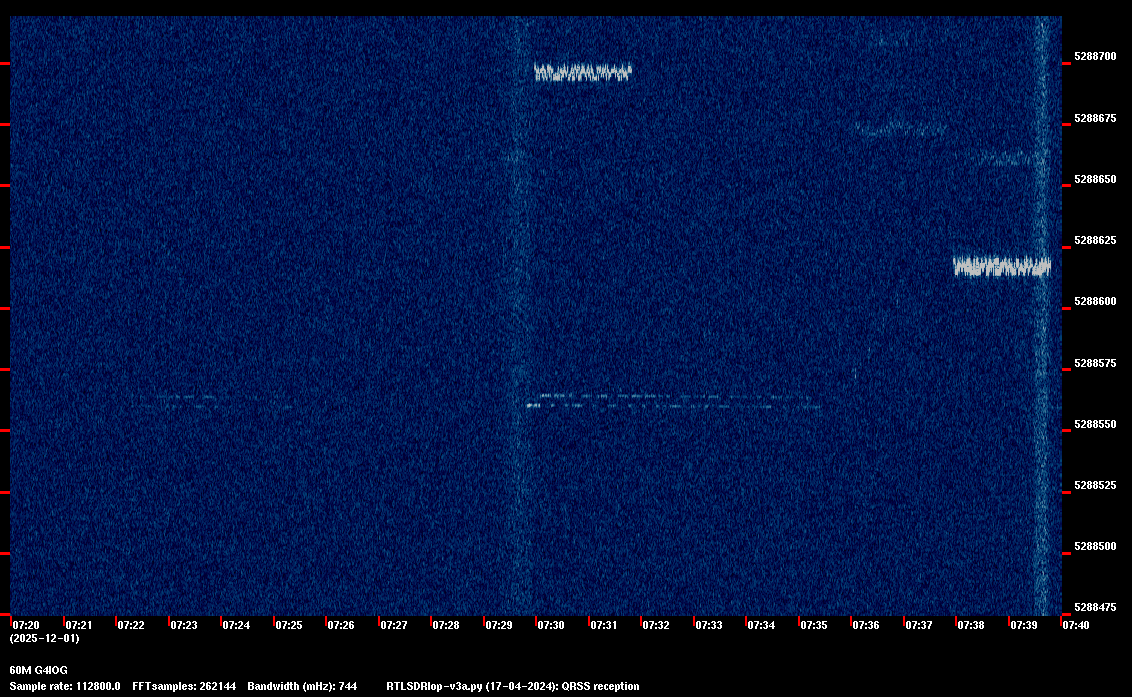Click the 5288575 frequency label

coord(1095,363)
